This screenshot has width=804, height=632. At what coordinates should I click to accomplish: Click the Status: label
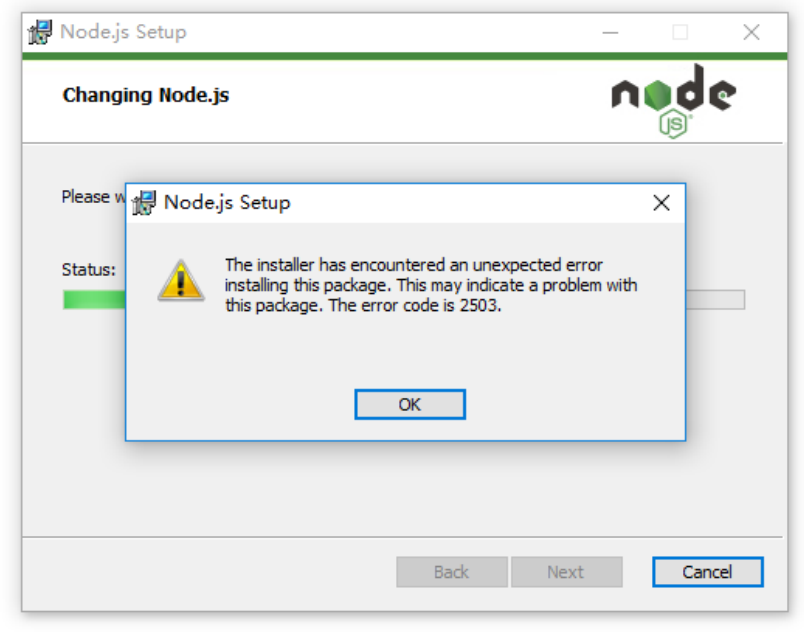[89, 270]
